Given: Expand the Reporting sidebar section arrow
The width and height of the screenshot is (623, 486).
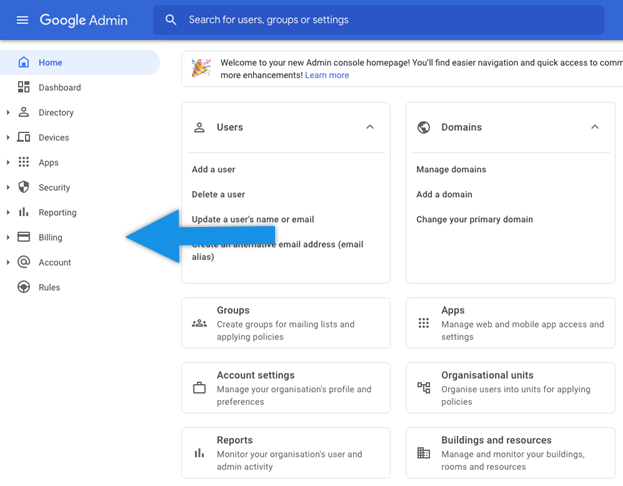Looking at the screenshot, I should [8, 212].
